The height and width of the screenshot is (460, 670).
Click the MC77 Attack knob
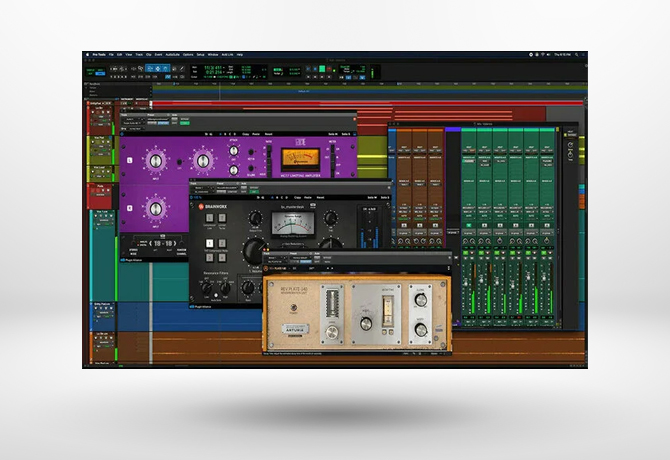point(234,150)
